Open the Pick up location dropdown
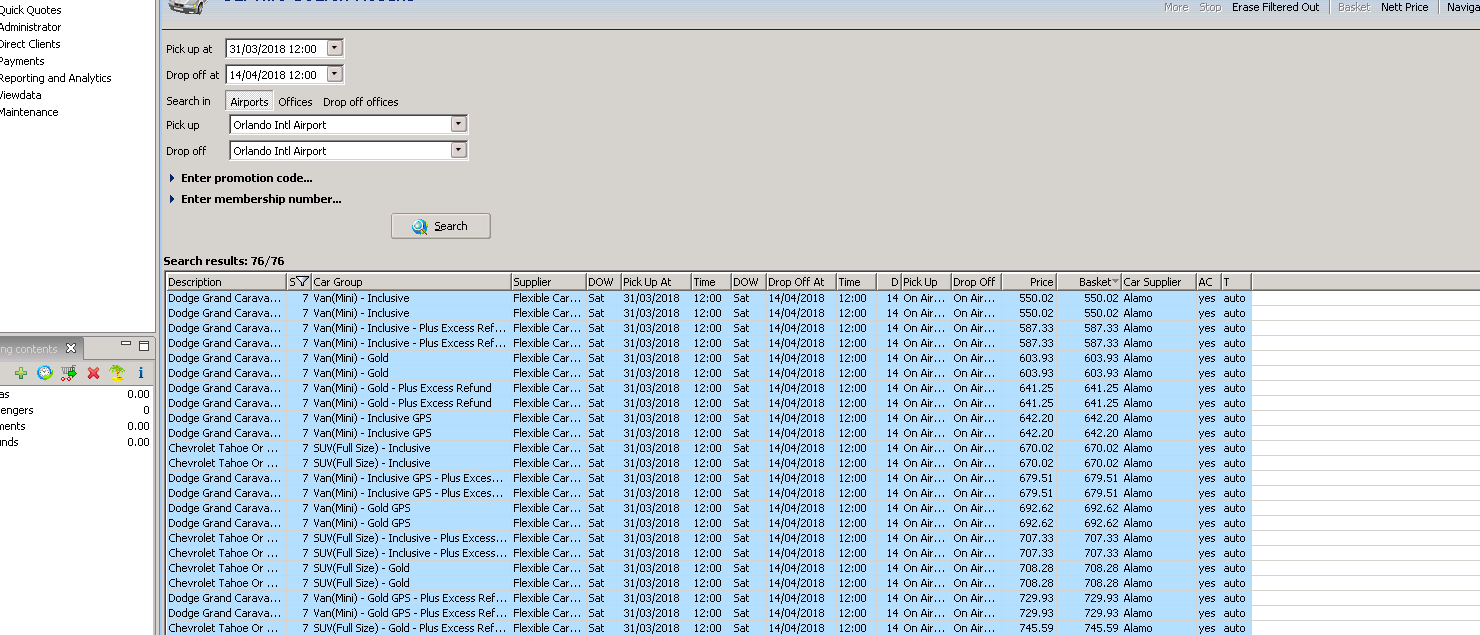This screenshot has width=1480, height=635. (458, 125)
